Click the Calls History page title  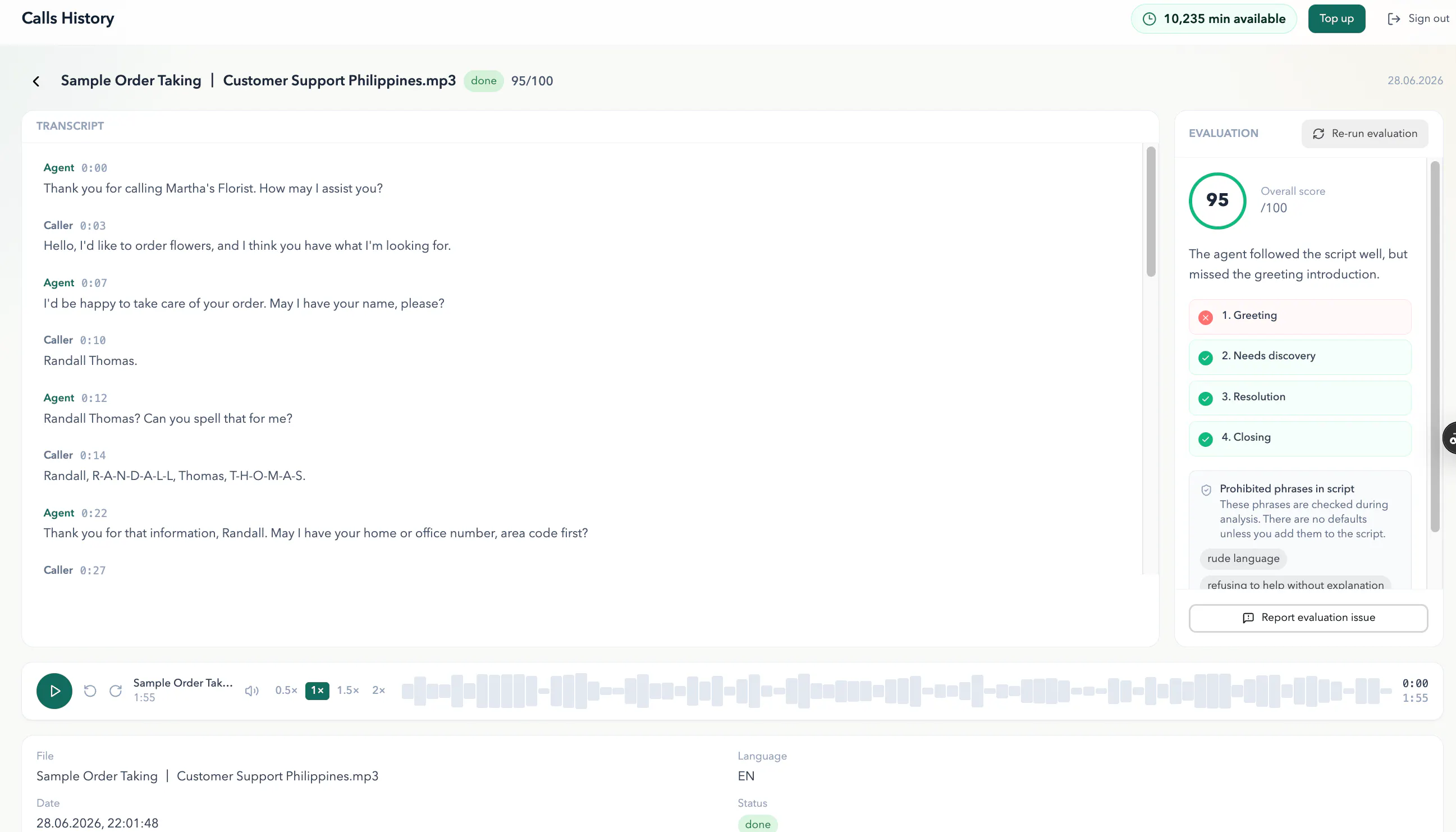(68, 19)
